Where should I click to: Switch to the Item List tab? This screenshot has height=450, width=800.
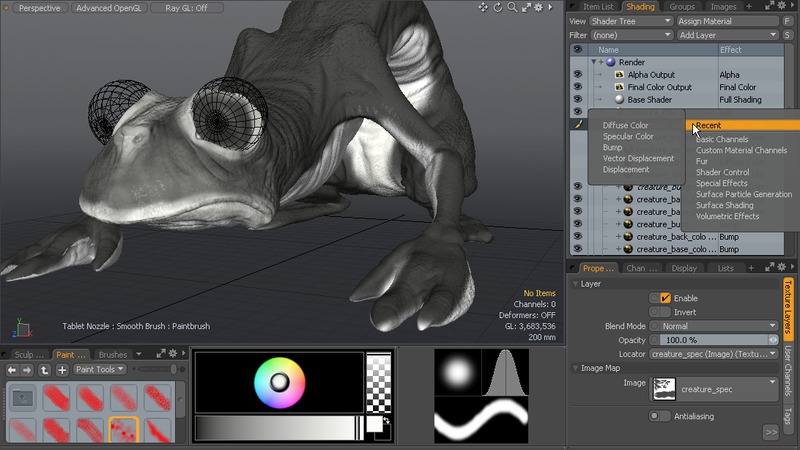[x=598, y=7]
